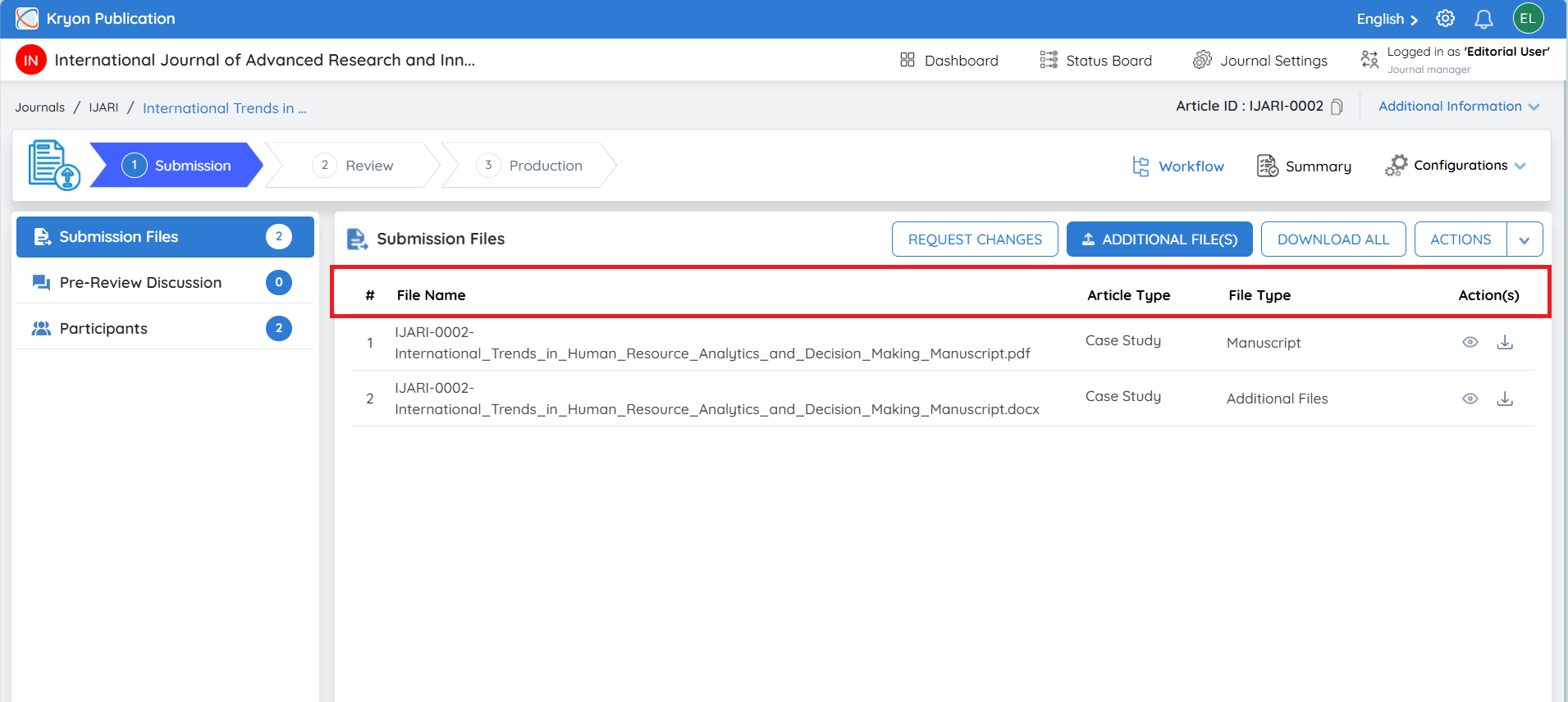Click the Manuscript.pdf file name
Image resolution: width=1568 pixels, height=702 pixels.
712,343
